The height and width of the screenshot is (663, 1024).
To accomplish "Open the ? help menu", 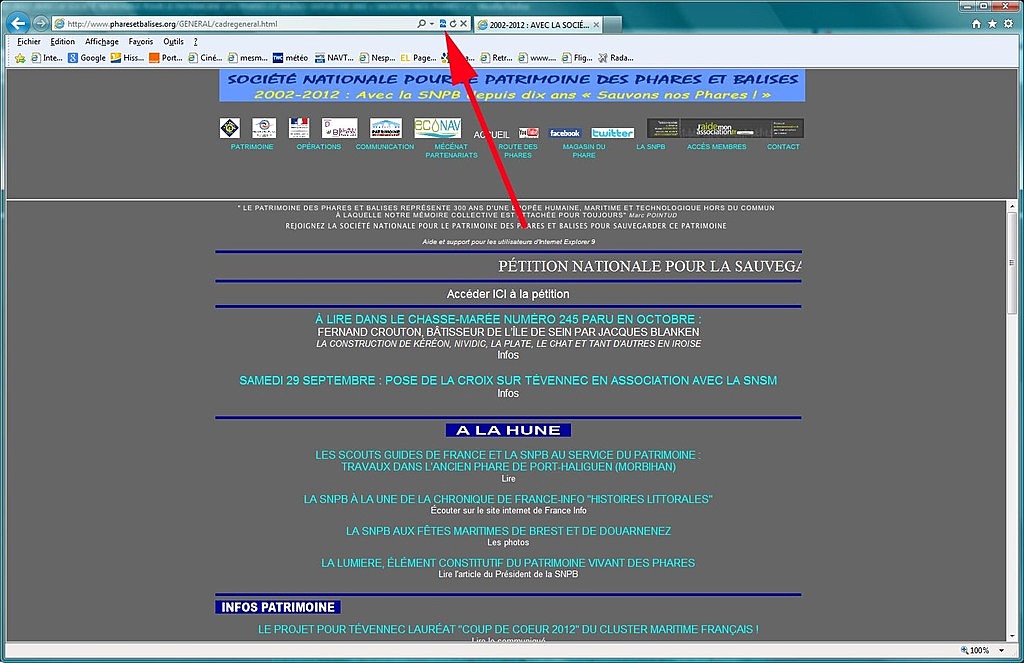I will pyautogui.click(x=195, y=41).
